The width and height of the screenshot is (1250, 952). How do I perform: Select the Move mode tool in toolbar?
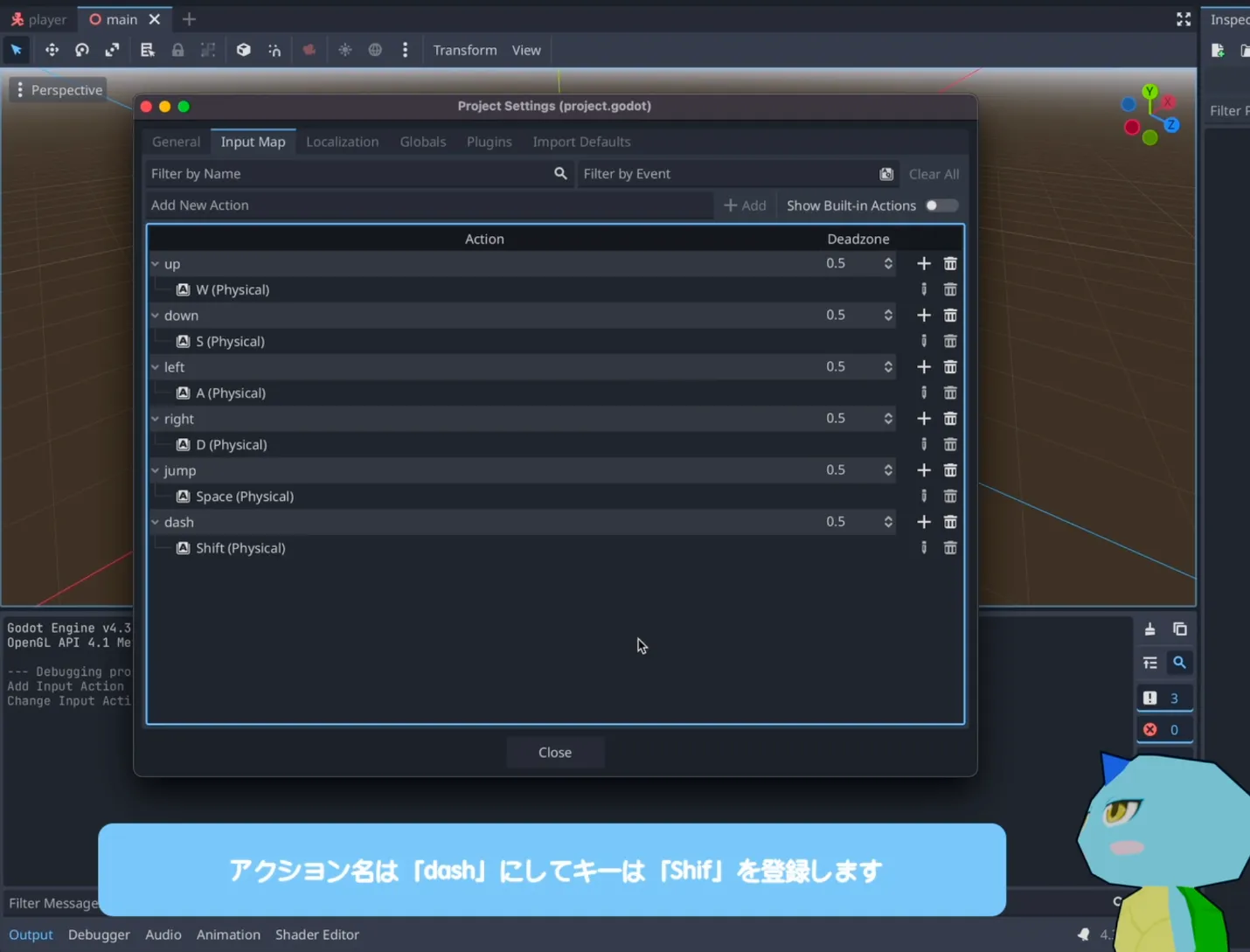pyautogui.click(x=52, y=50)
